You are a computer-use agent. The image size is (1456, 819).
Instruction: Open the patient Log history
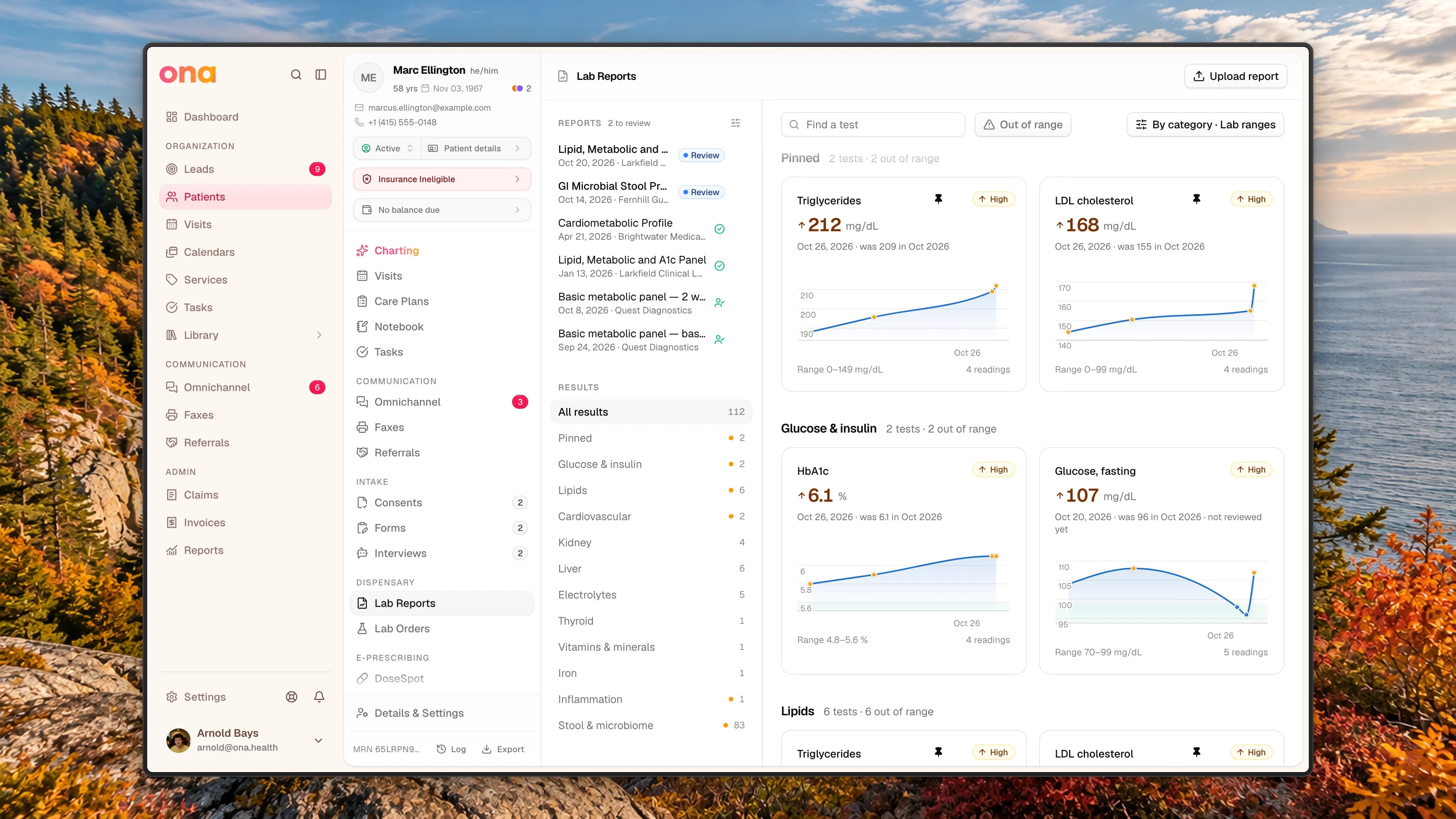451,749
